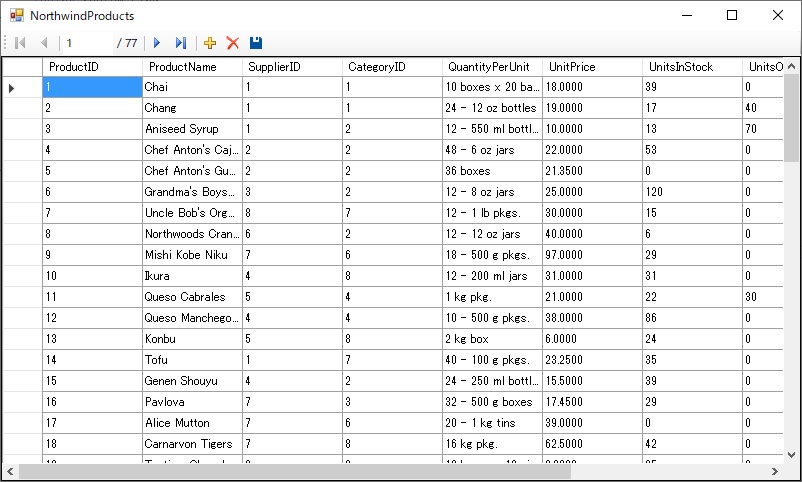Image resolution: width=802 pixels, height=482 pixels.
Task: Click the Grandma's Boys... product cell
Action: tap(192, 192)
